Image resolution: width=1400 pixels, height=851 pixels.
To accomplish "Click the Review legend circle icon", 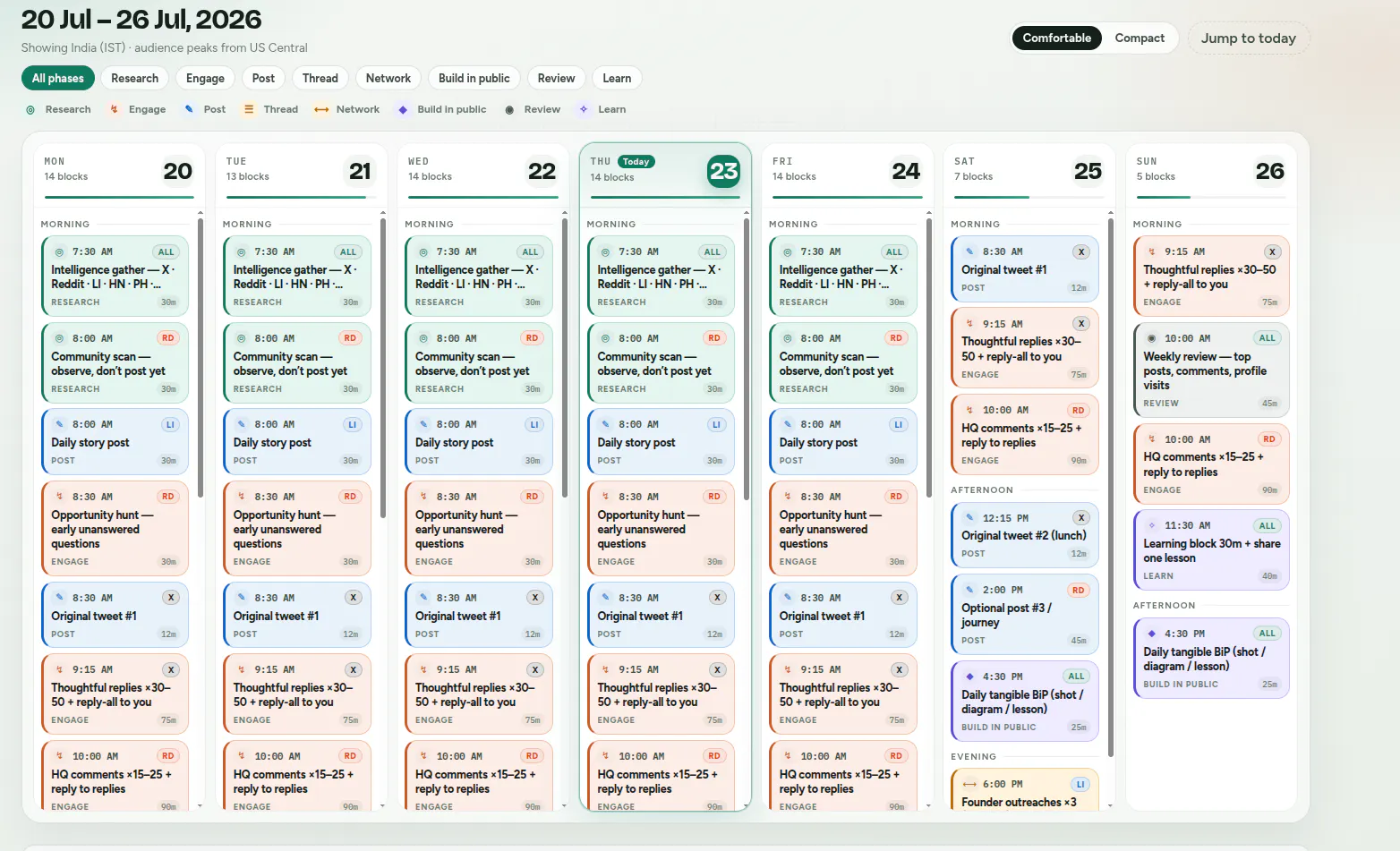I will coord(509,110).
